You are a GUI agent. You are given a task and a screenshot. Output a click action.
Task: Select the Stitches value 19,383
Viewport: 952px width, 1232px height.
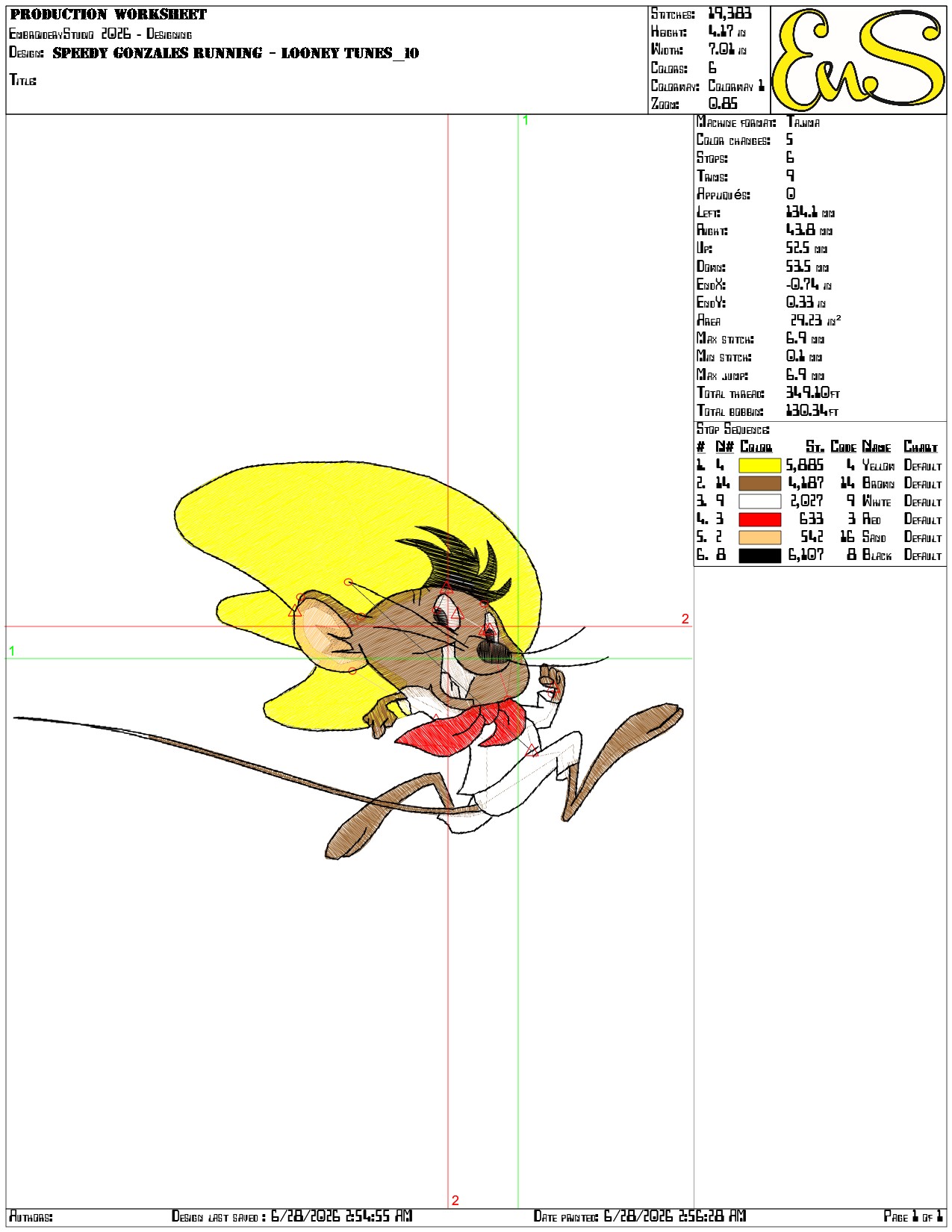coord(729,13)
